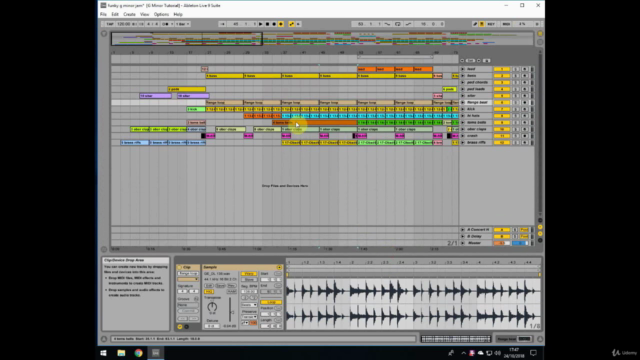Open the 1 Bar quantization dropdown
The height and width of the screenshot is (360, 640).
coord(182,24)
